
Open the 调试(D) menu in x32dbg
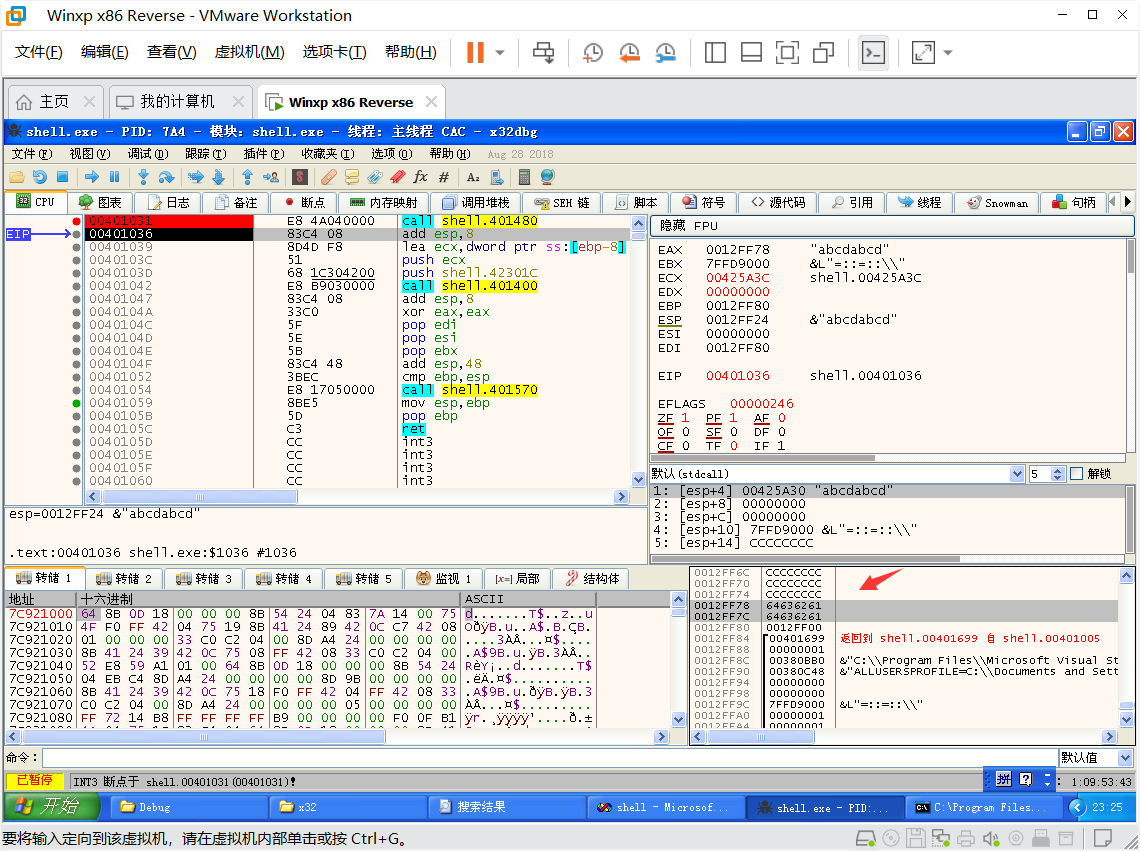point(148,154)
